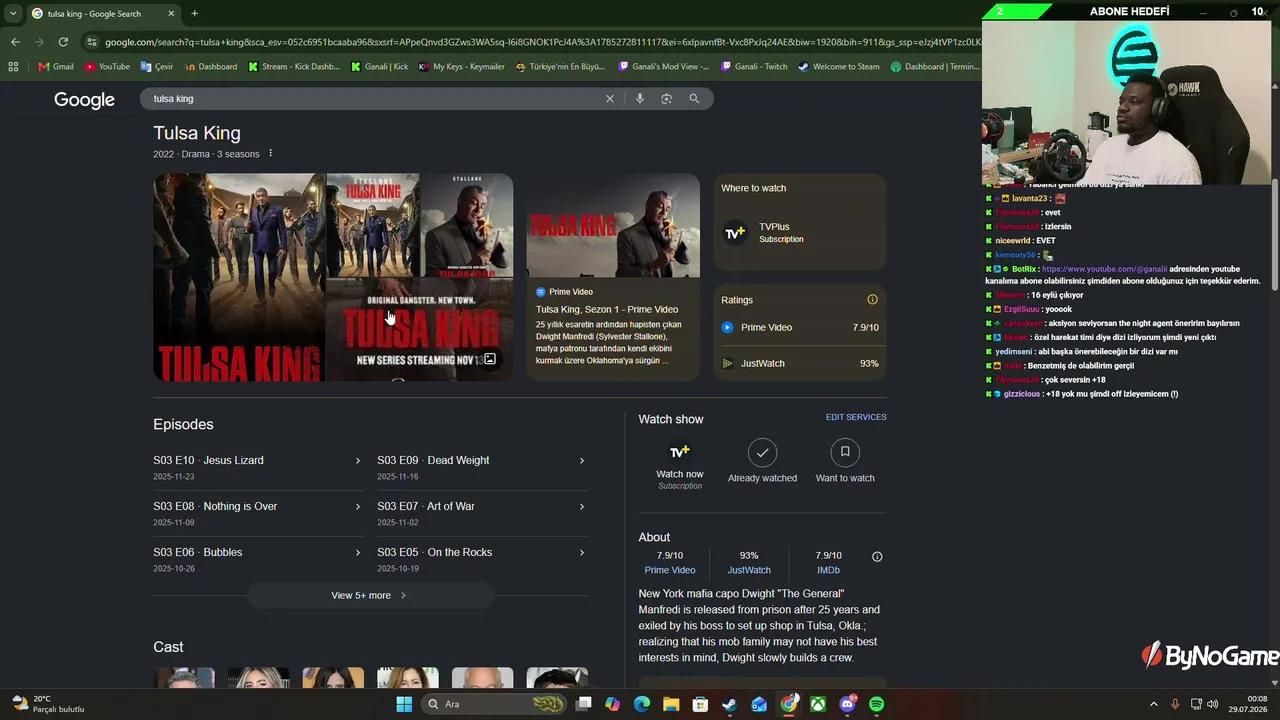Open Spotify from the taskbar
1280x720 pixels.
877,704
